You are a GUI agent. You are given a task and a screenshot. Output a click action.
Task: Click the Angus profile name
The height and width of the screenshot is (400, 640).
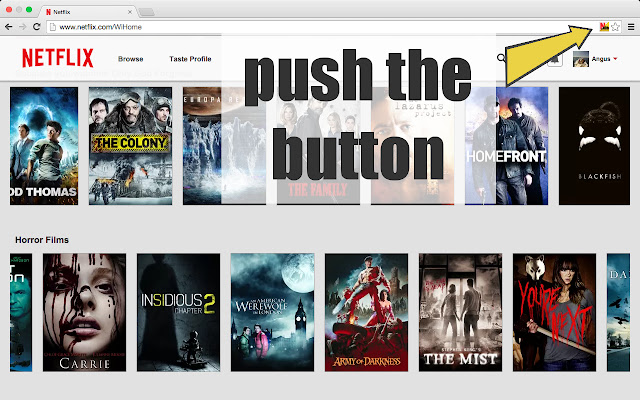[x=601, y=59]
